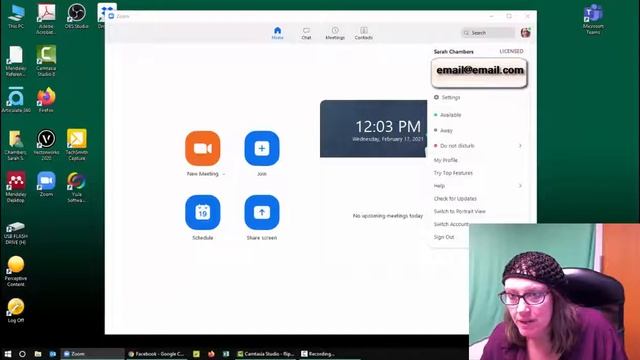Open File Explorer from the taskbar
This screenshot has width=640, height=360.
point(38,354)
